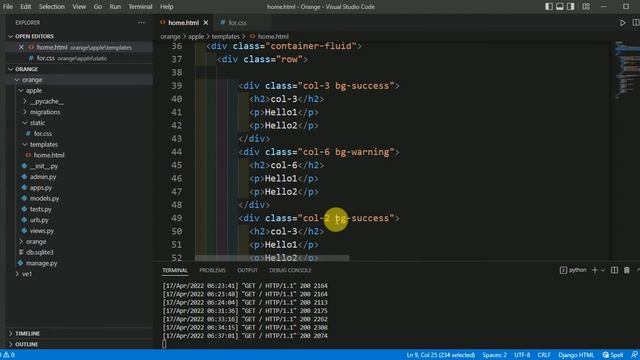
Task: Close the home.html editor tab
Action: point(206,23)
